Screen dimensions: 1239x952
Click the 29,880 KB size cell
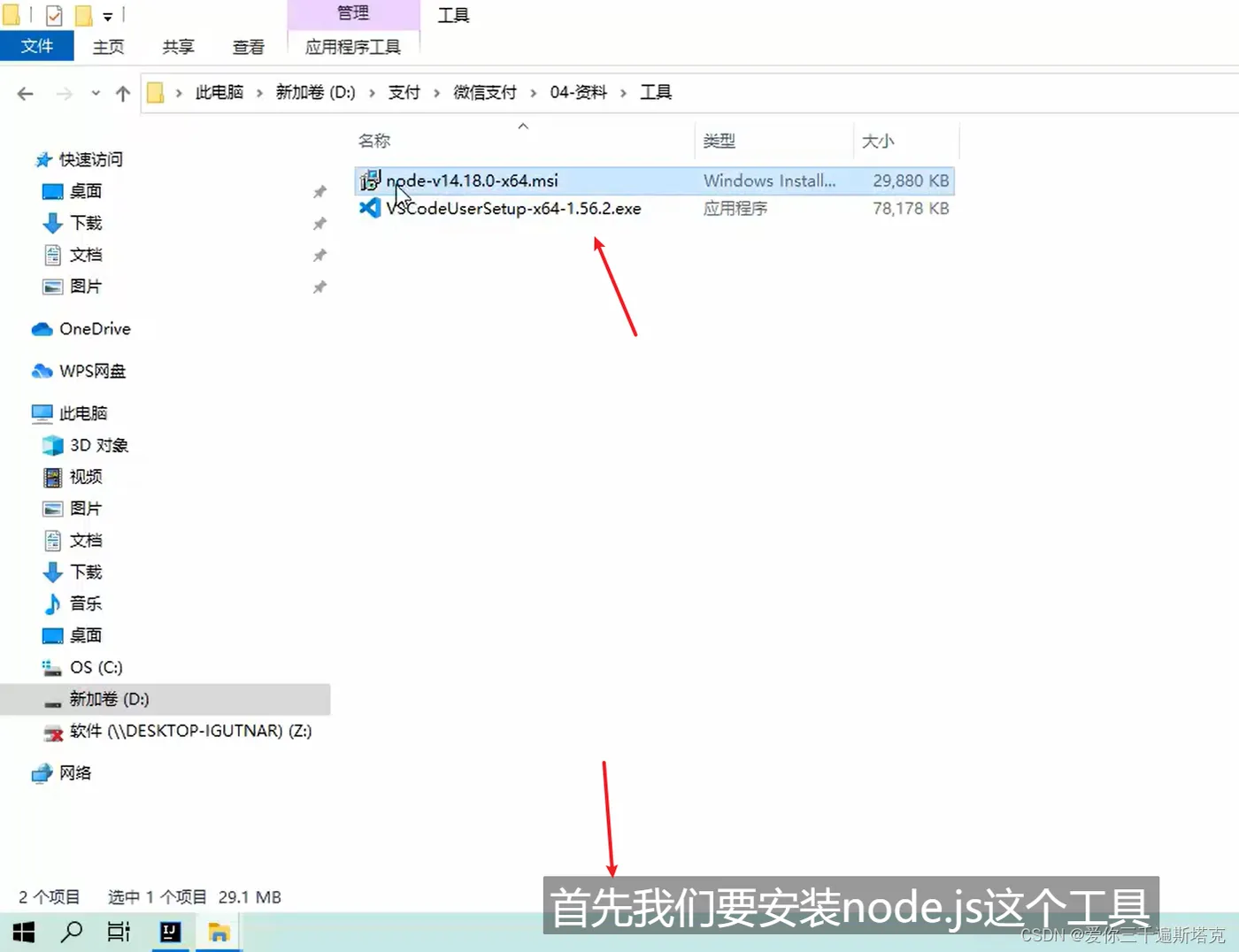tap(911, 180)
